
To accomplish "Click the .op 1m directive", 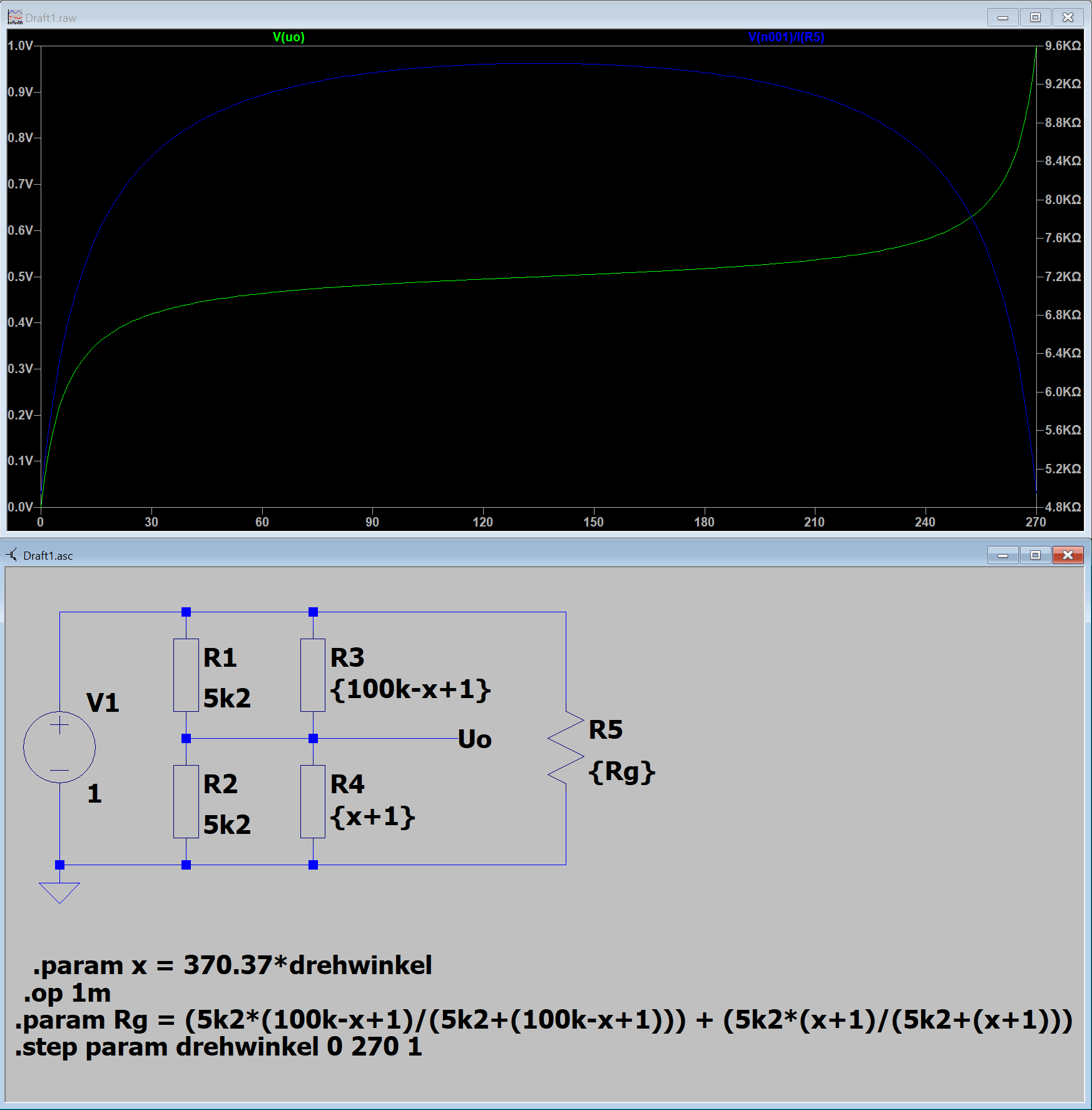I will [67, 993].
